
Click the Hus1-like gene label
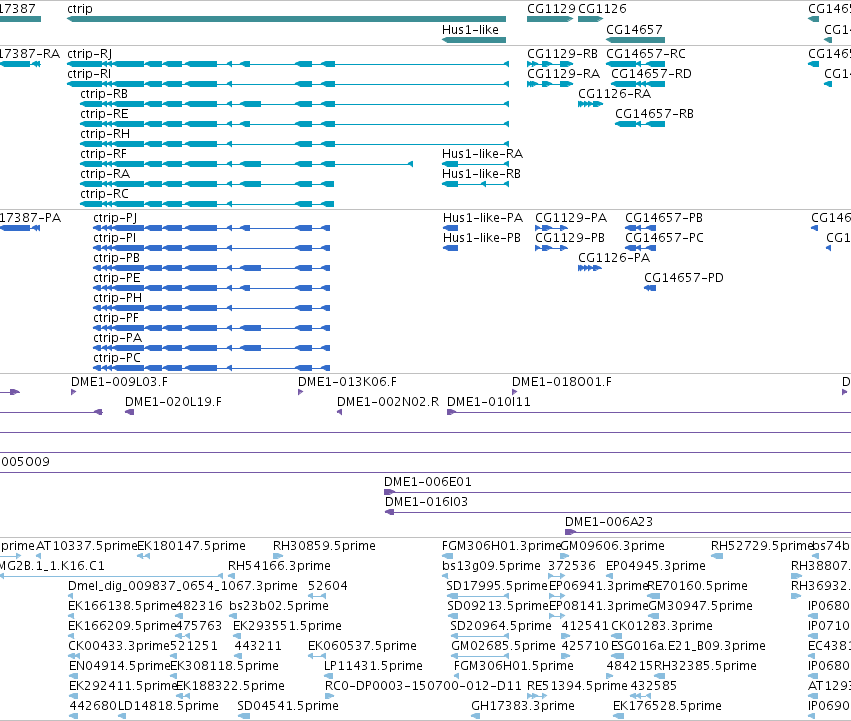pos(470,30)
